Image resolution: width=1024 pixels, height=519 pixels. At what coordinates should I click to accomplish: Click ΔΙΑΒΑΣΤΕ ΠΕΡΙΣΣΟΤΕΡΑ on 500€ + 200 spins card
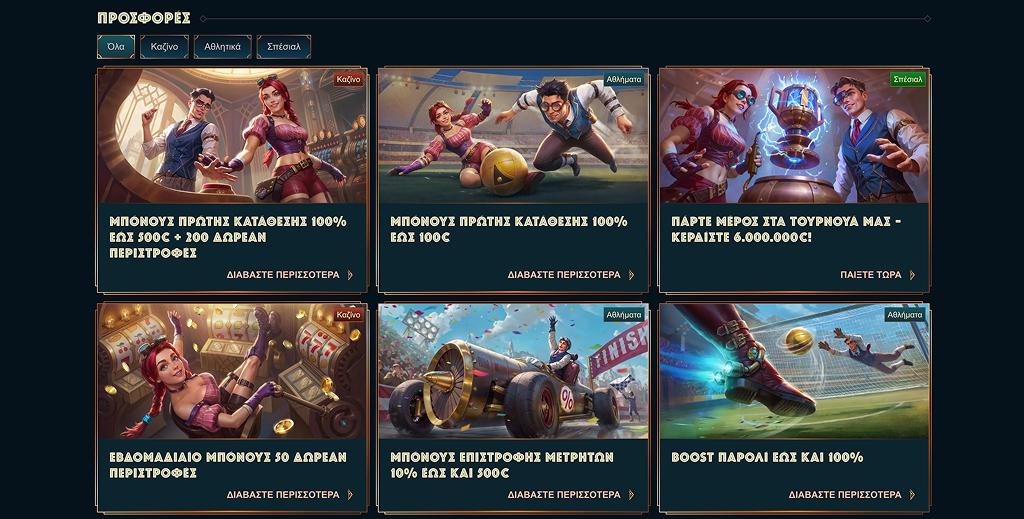pos(283,275)
